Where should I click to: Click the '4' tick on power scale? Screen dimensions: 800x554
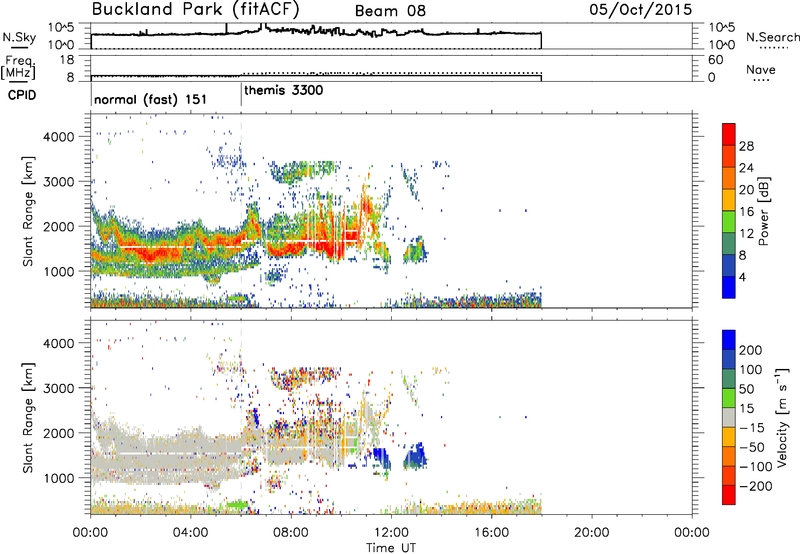click(x=742, y=276)
